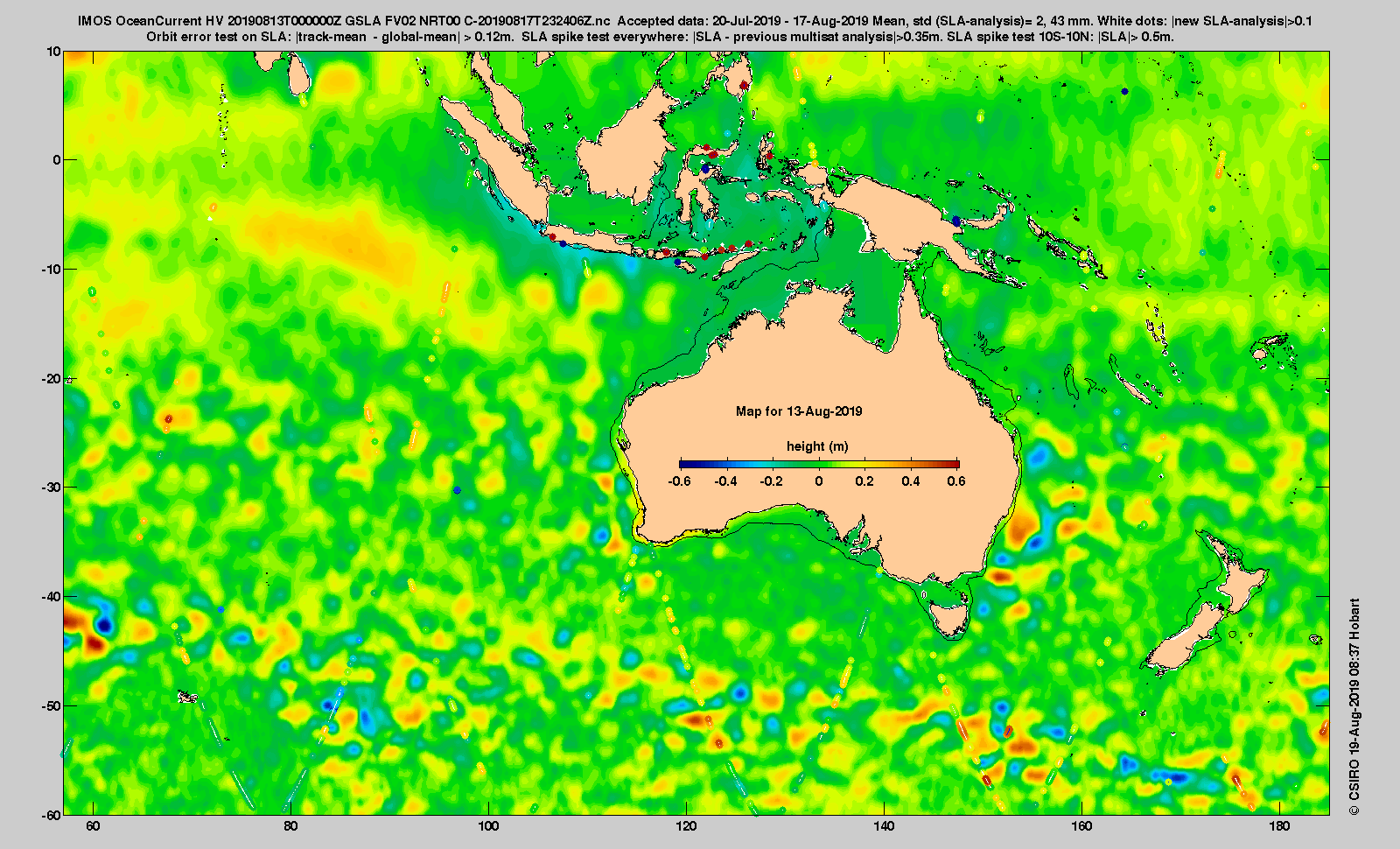Click the sea-level height colorbar

[x=819, y=464]
